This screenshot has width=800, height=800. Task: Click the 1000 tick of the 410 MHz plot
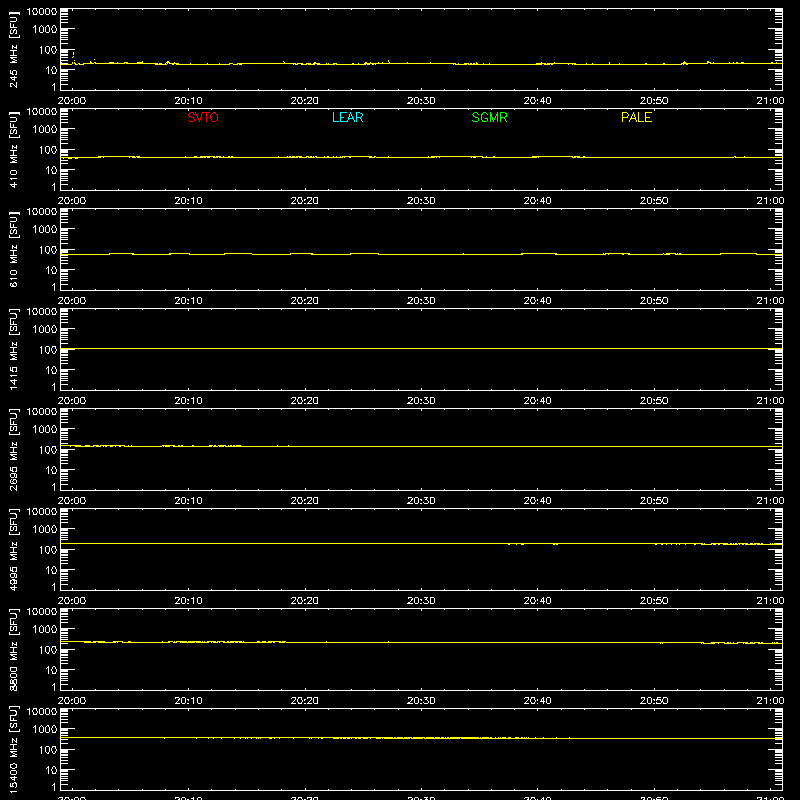pyautogui.click(x=45, y=130)
